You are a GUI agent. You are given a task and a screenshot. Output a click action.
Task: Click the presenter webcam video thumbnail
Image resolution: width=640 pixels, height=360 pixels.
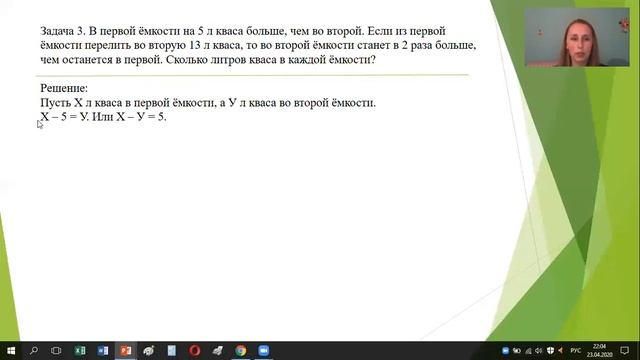pyautogui.click(x=577, y=37)
